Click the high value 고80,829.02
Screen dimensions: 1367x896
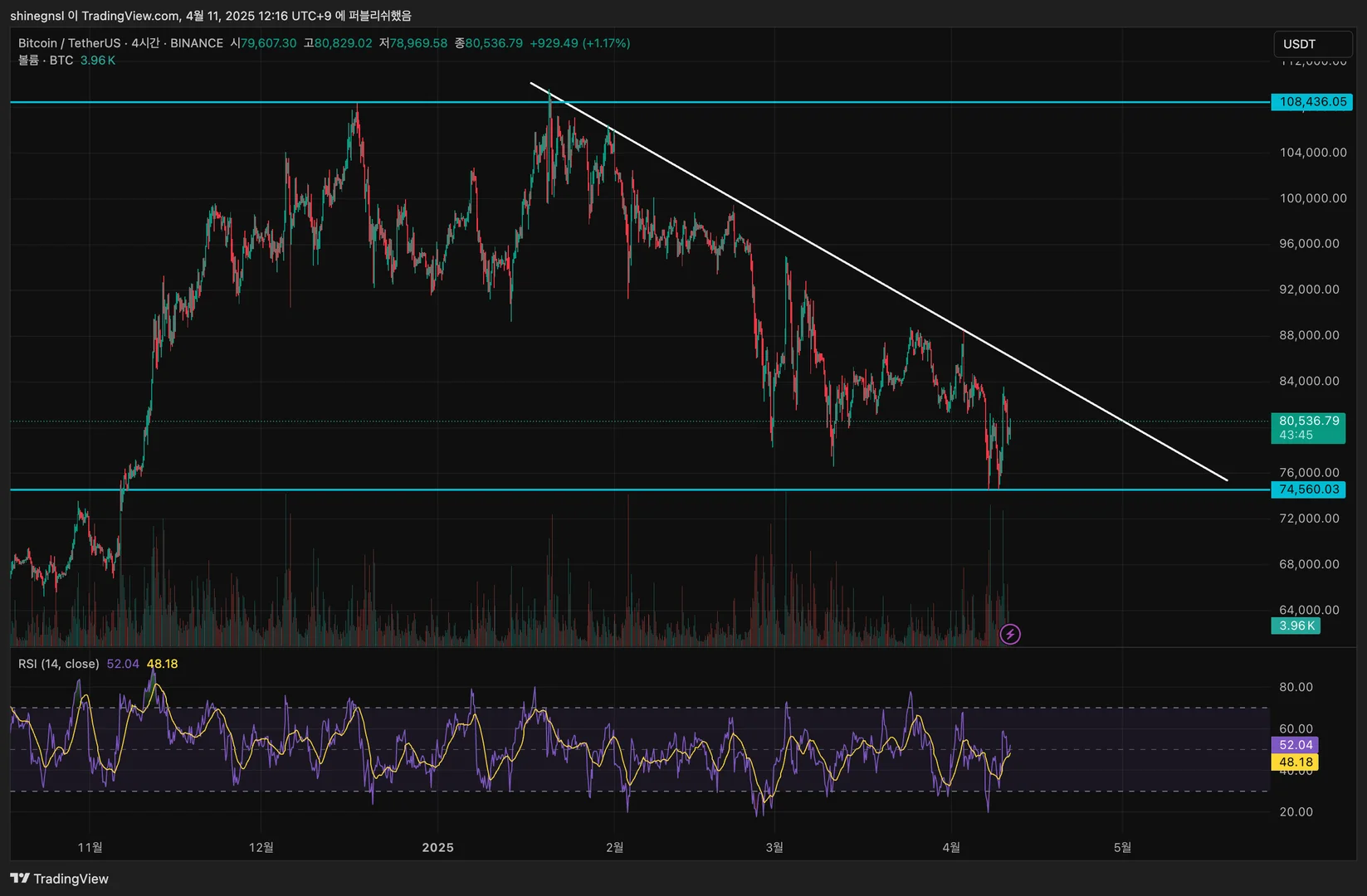pos(338,43)
